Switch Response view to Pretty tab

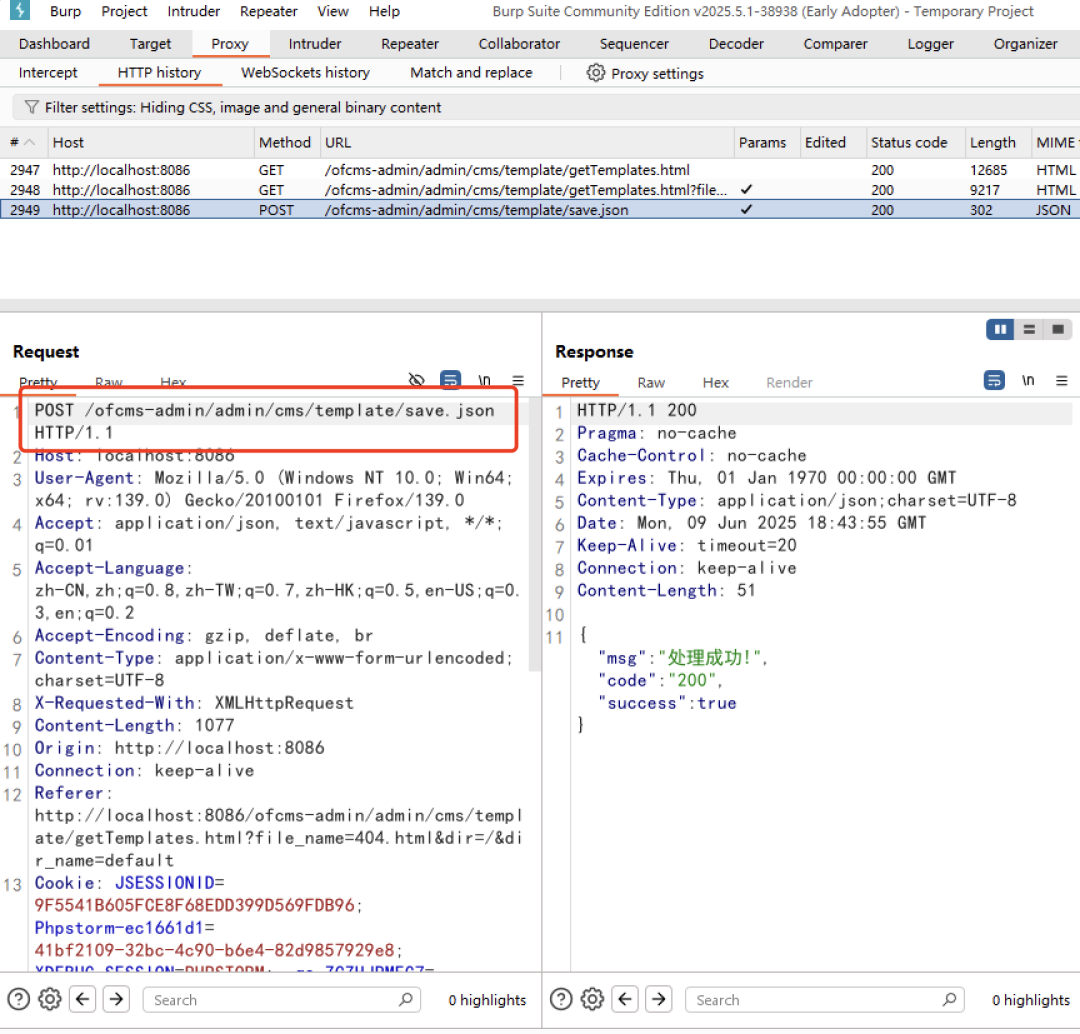coord(580,382)
